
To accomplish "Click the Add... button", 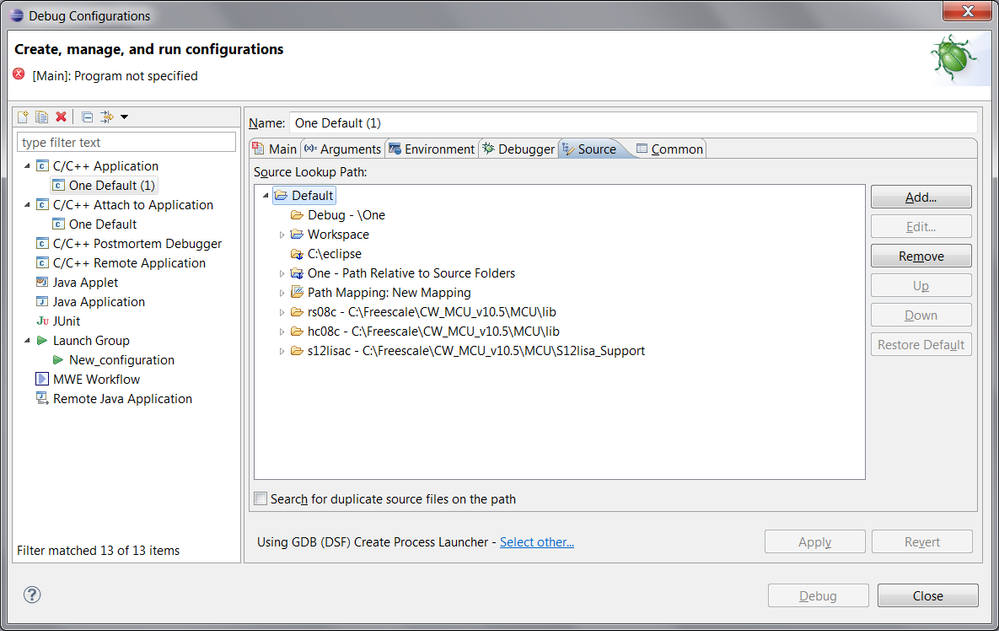I will tap(920, 197).
